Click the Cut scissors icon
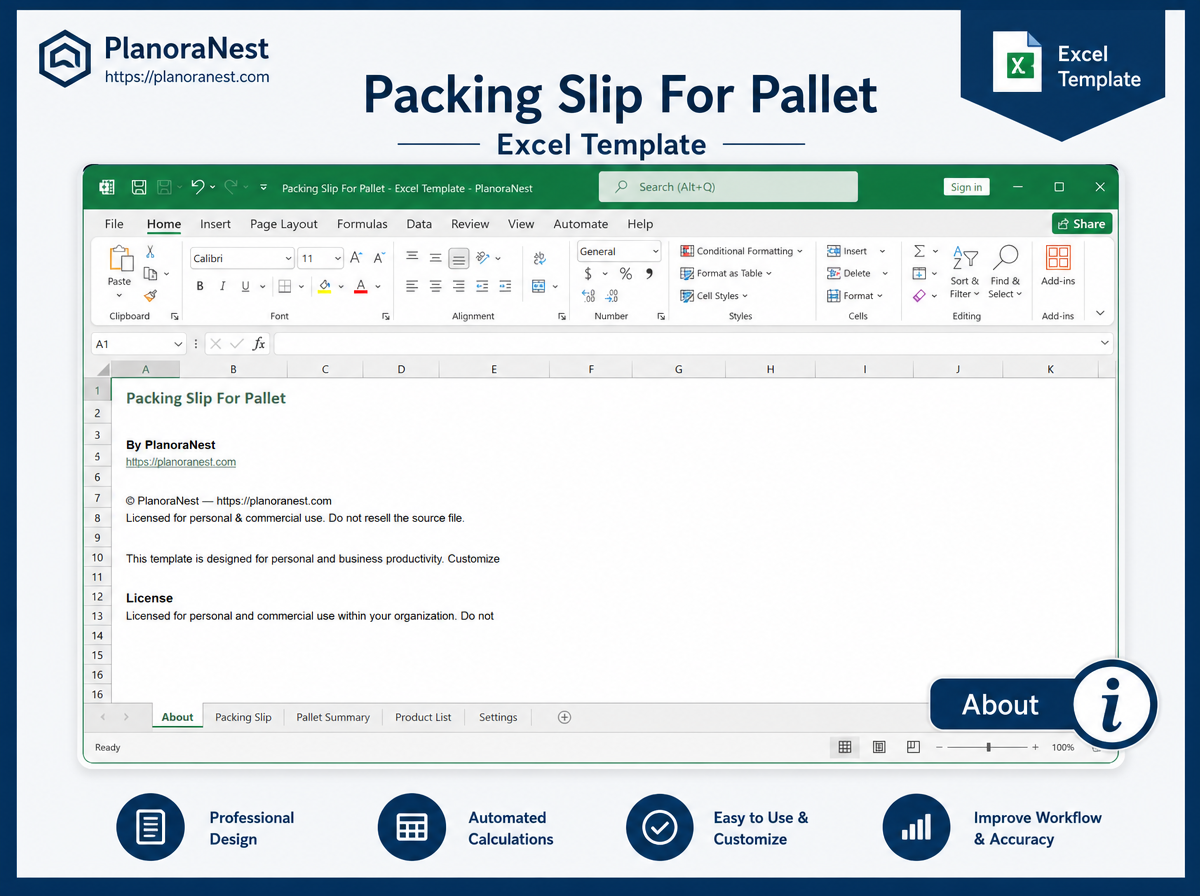The height and width of the screenshot is (896, 1200). pos(150,251)
